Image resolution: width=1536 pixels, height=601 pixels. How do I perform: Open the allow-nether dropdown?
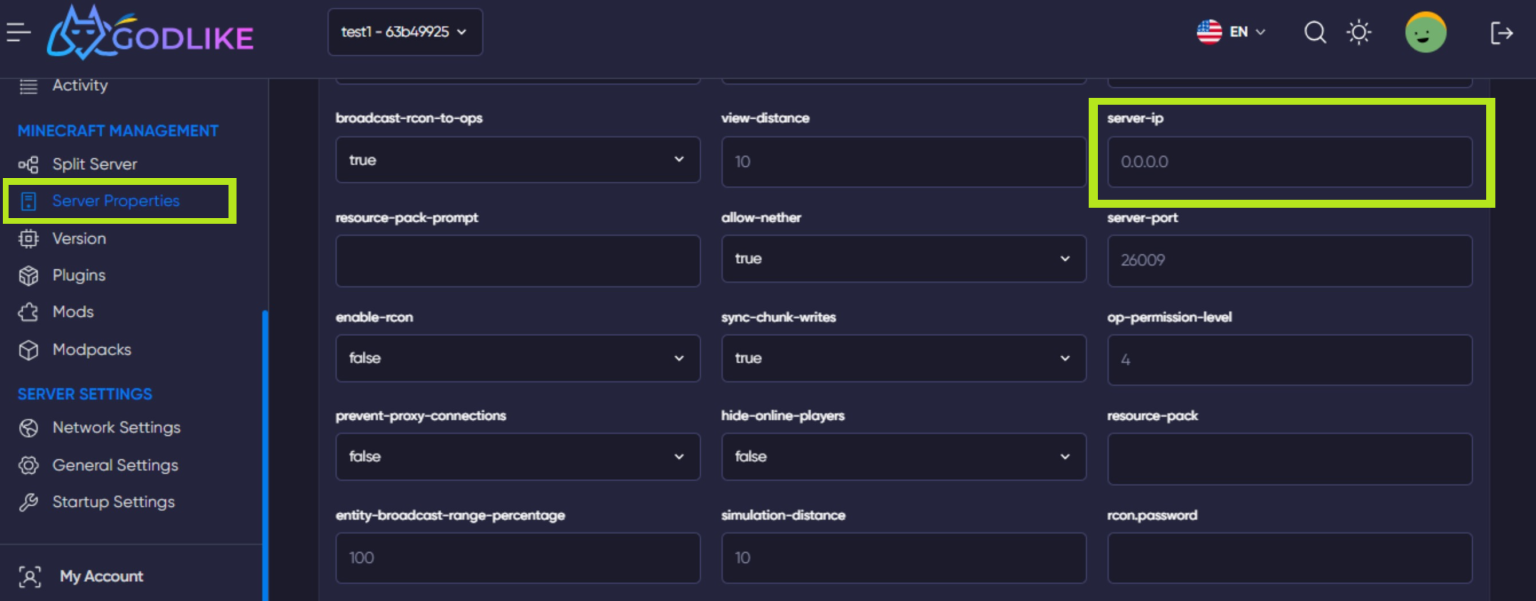[x=903, y=259]
